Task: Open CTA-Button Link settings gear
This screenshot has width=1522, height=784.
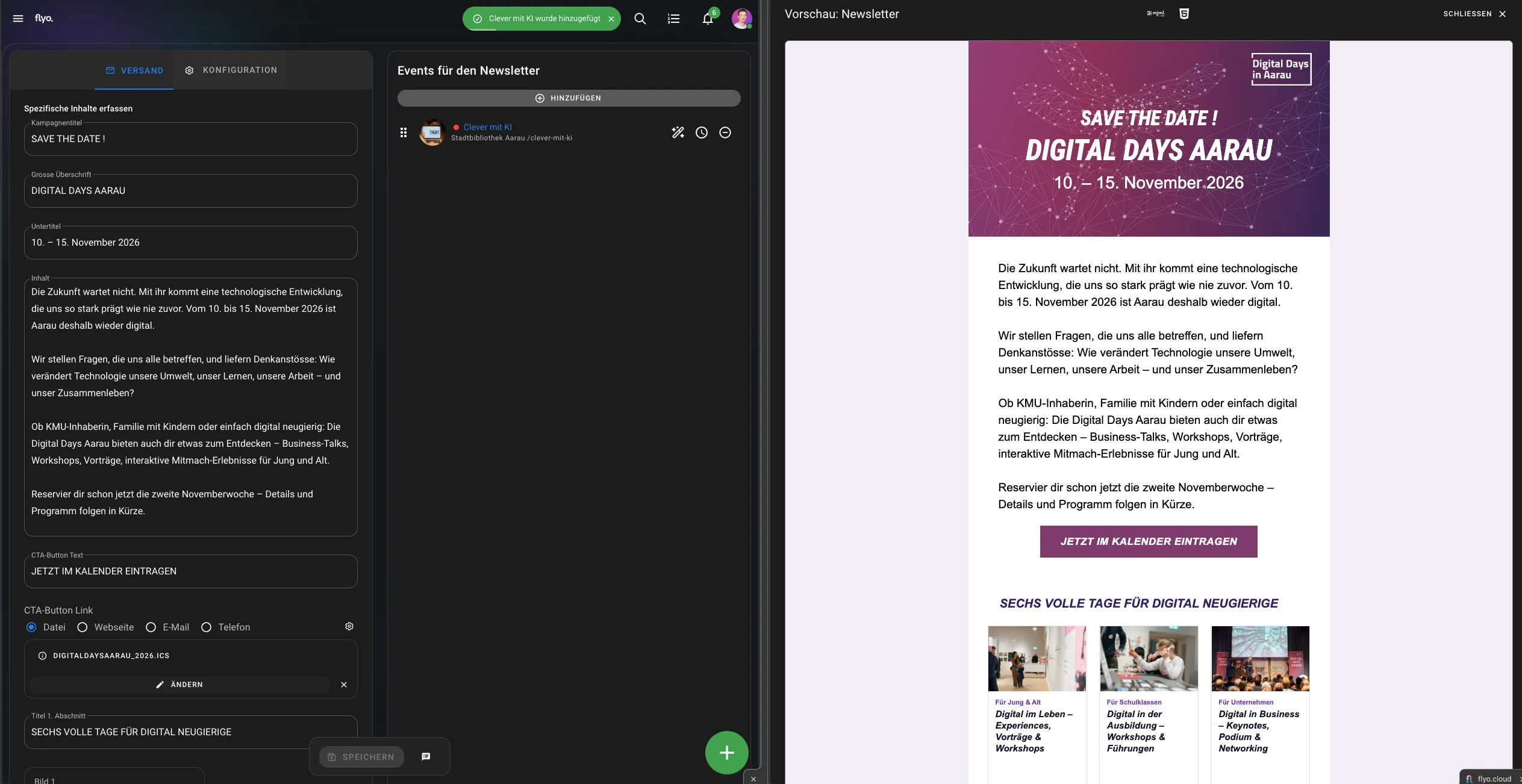Action: [349, 626]
